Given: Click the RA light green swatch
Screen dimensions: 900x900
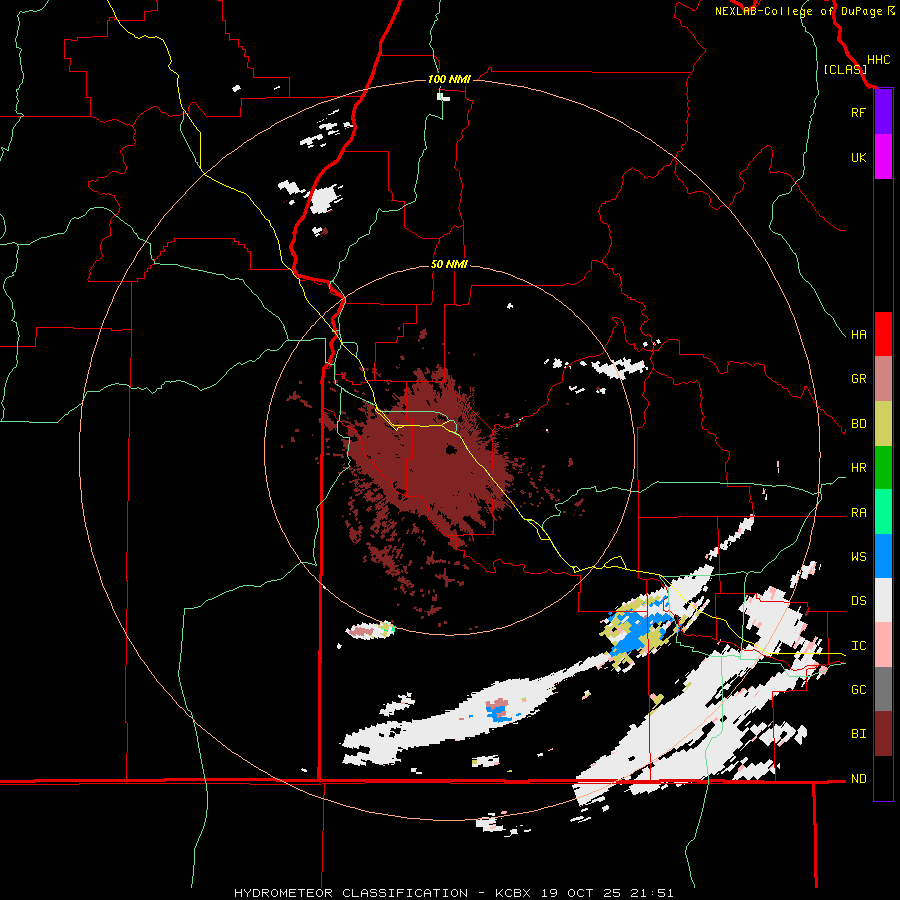Looking at the screenshot, I should (883, 511).
